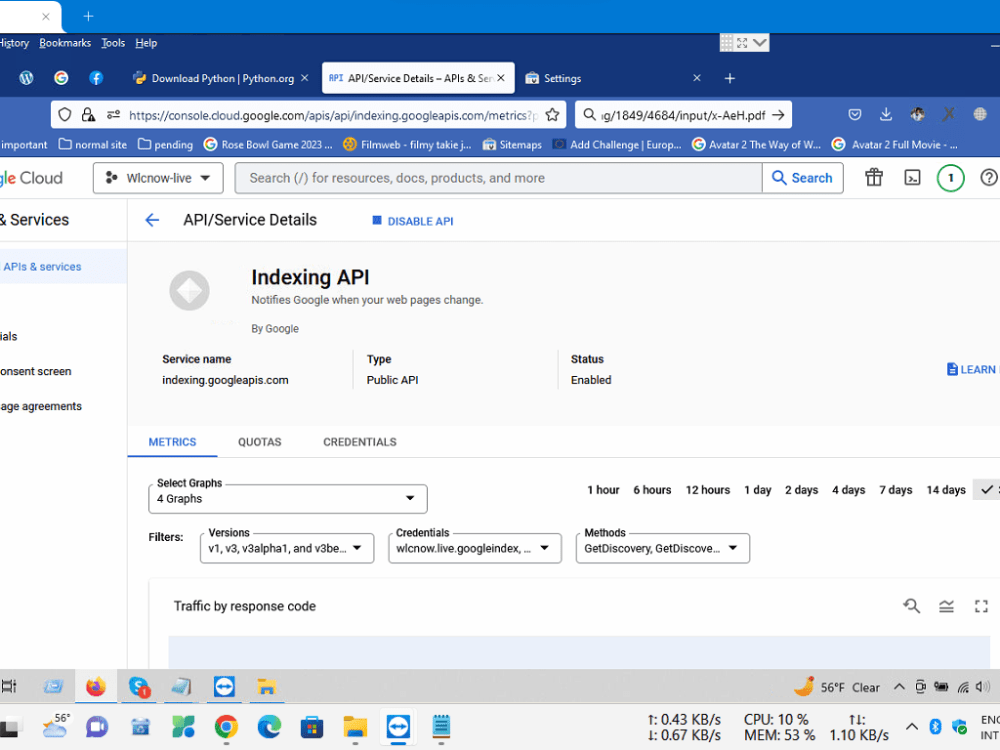Switch to the QUOTAS tab
1000x750 pixels.
point(259,442)
